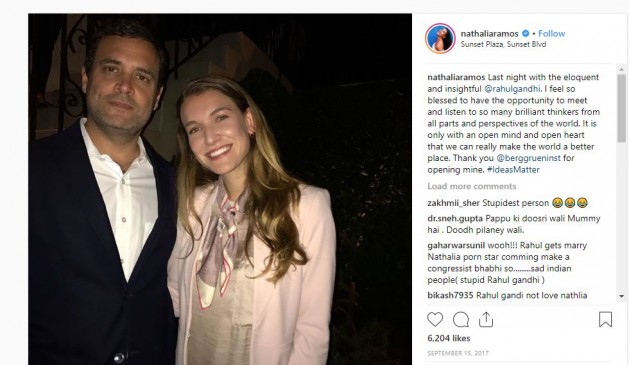Click the comments scrollbar down arrow
This screenshot has width=629, height=365.
[x=621, y=296]
